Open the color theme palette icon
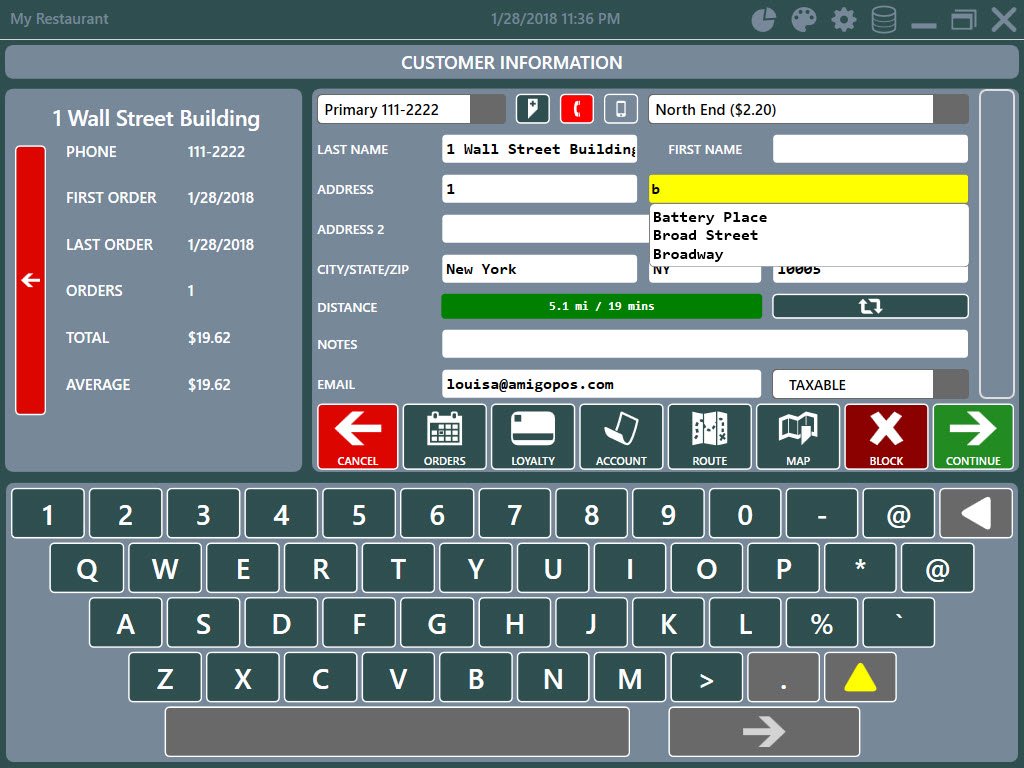1024x768 pixels. 804,20
